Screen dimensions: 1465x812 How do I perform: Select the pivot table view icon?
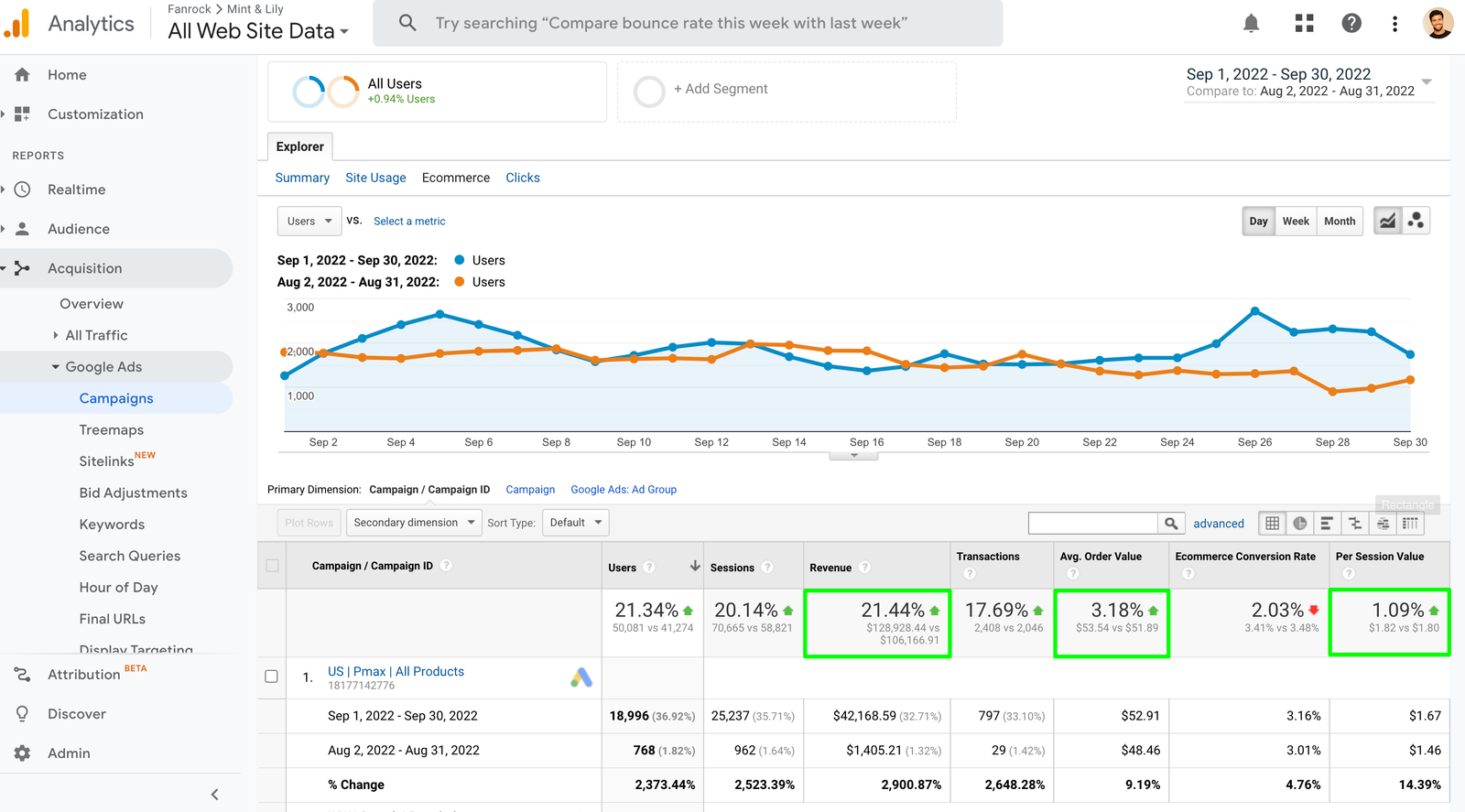1410,524
